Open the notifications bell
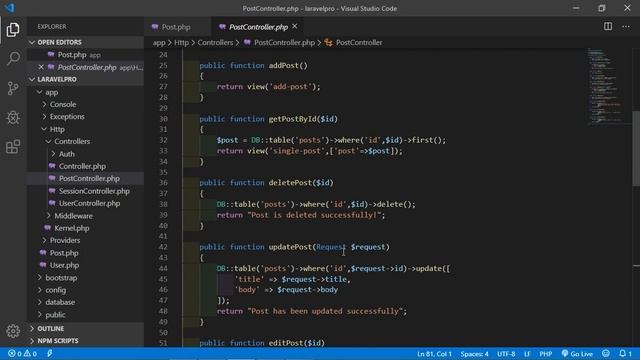The height and width of the screenshot is (360, 640). pyautogui.click(x=625, y=354)
